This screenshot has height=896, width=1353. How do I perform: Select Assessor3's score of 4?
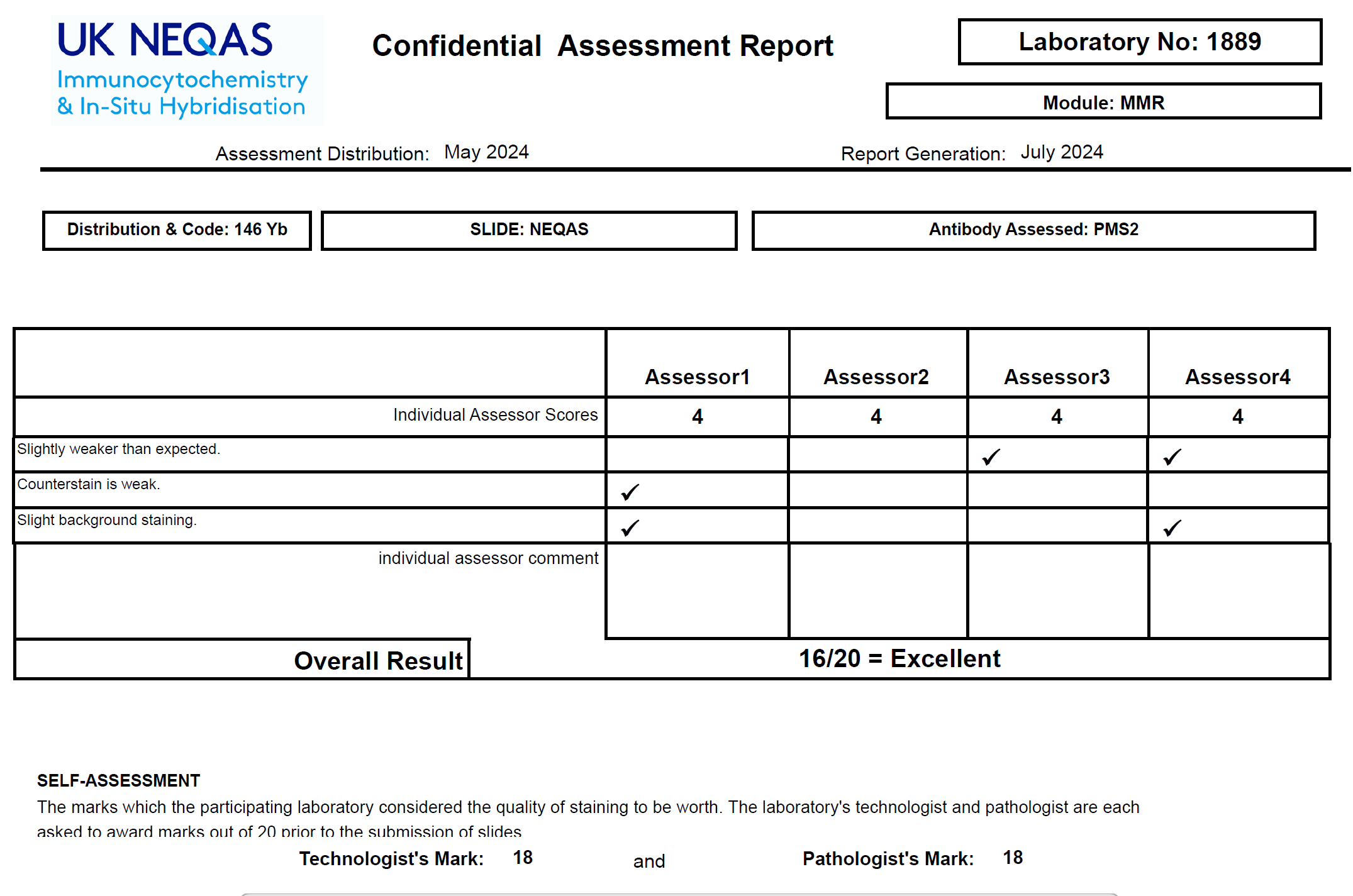click(x=1057, y=416)
